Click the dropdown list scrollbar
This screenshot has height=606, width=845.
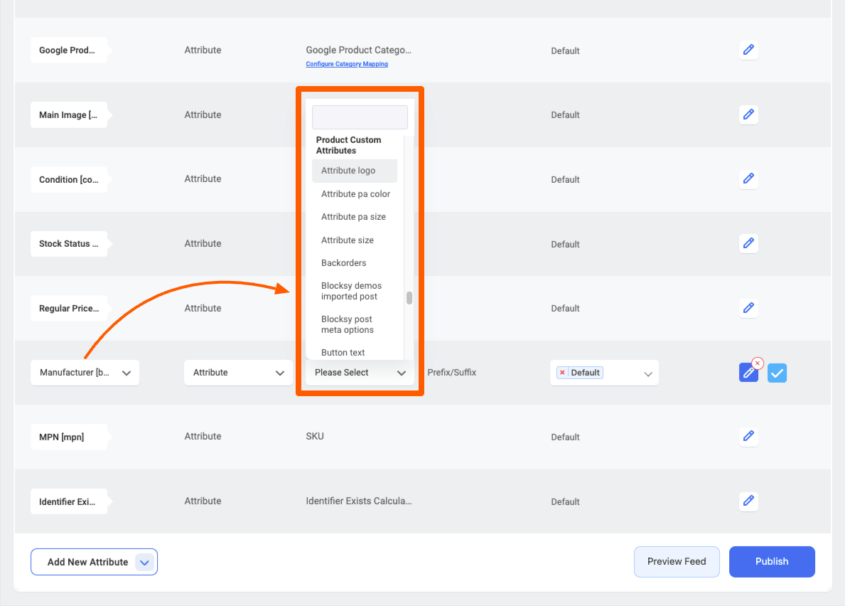pyautogui.click(x=409, y=298)
